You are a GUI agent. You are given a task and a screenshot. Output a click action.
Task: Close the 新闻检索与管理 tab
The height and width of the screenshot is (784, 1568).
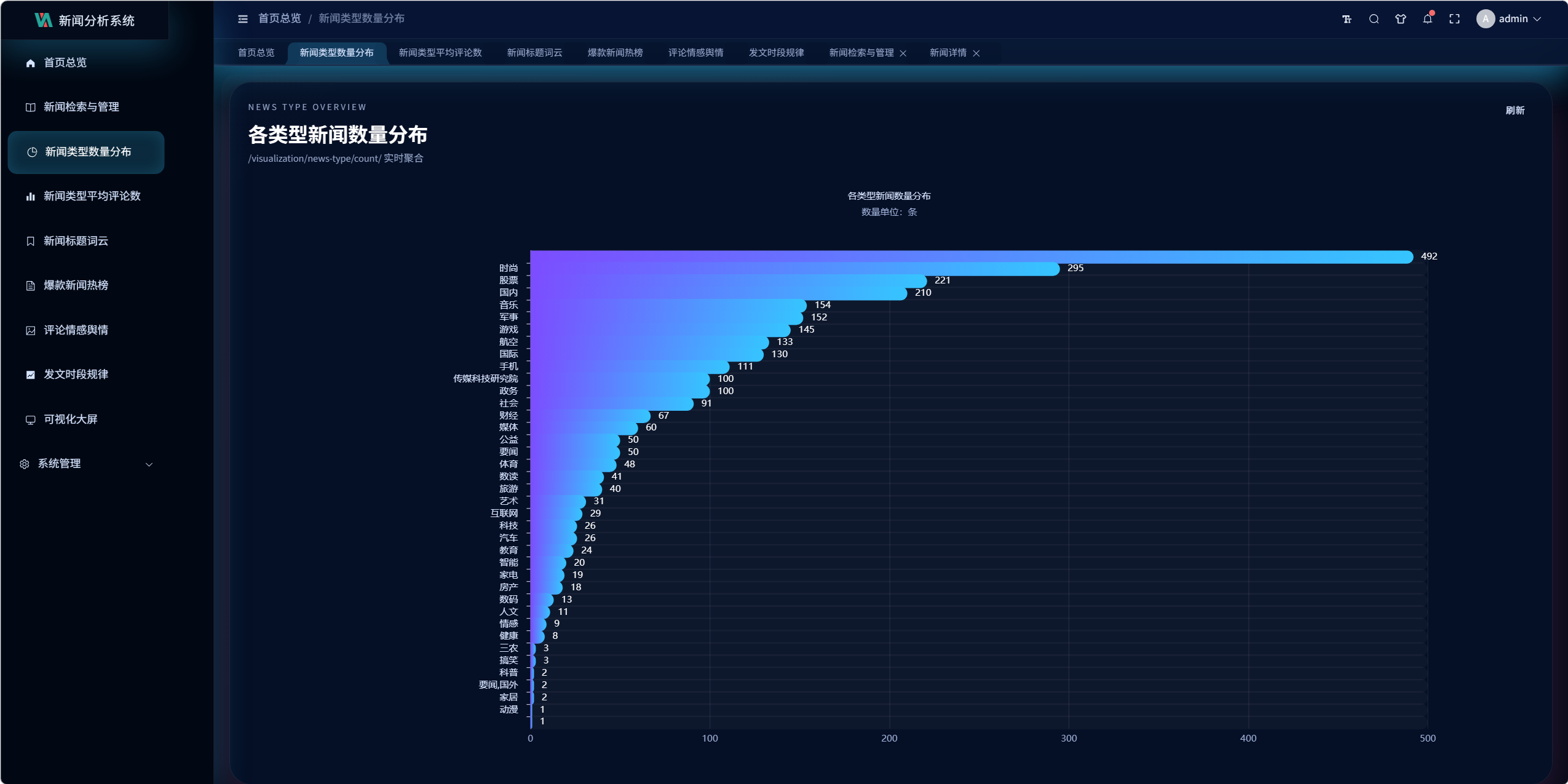tap(903, 53)
